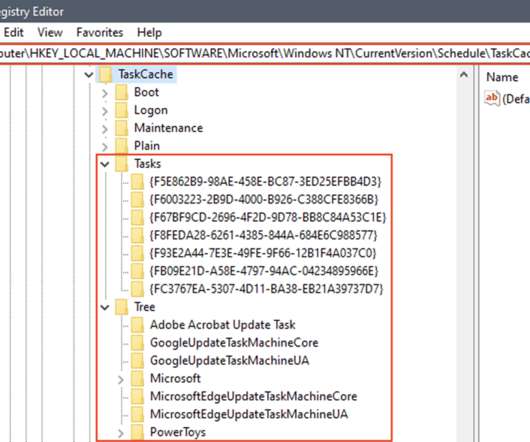
Task: Select the GoogleUpdateTaskMachineUA key
Action: 230,361
